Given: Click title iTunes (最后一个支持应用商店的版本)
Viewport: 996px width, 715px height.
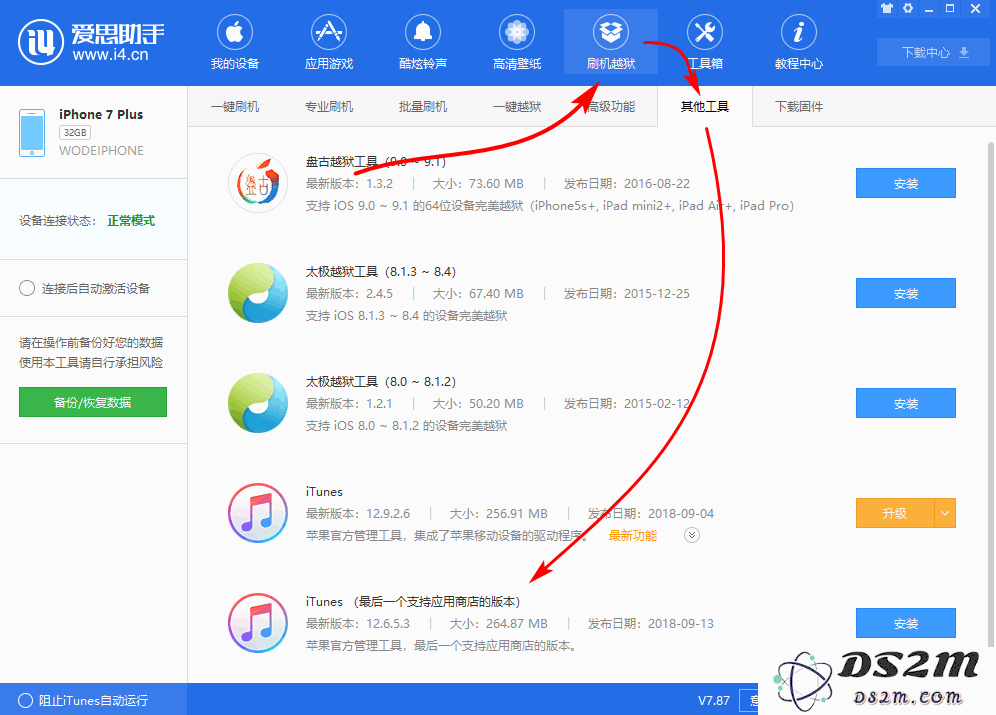Looking at the screenshot, I should click(413, 601).
